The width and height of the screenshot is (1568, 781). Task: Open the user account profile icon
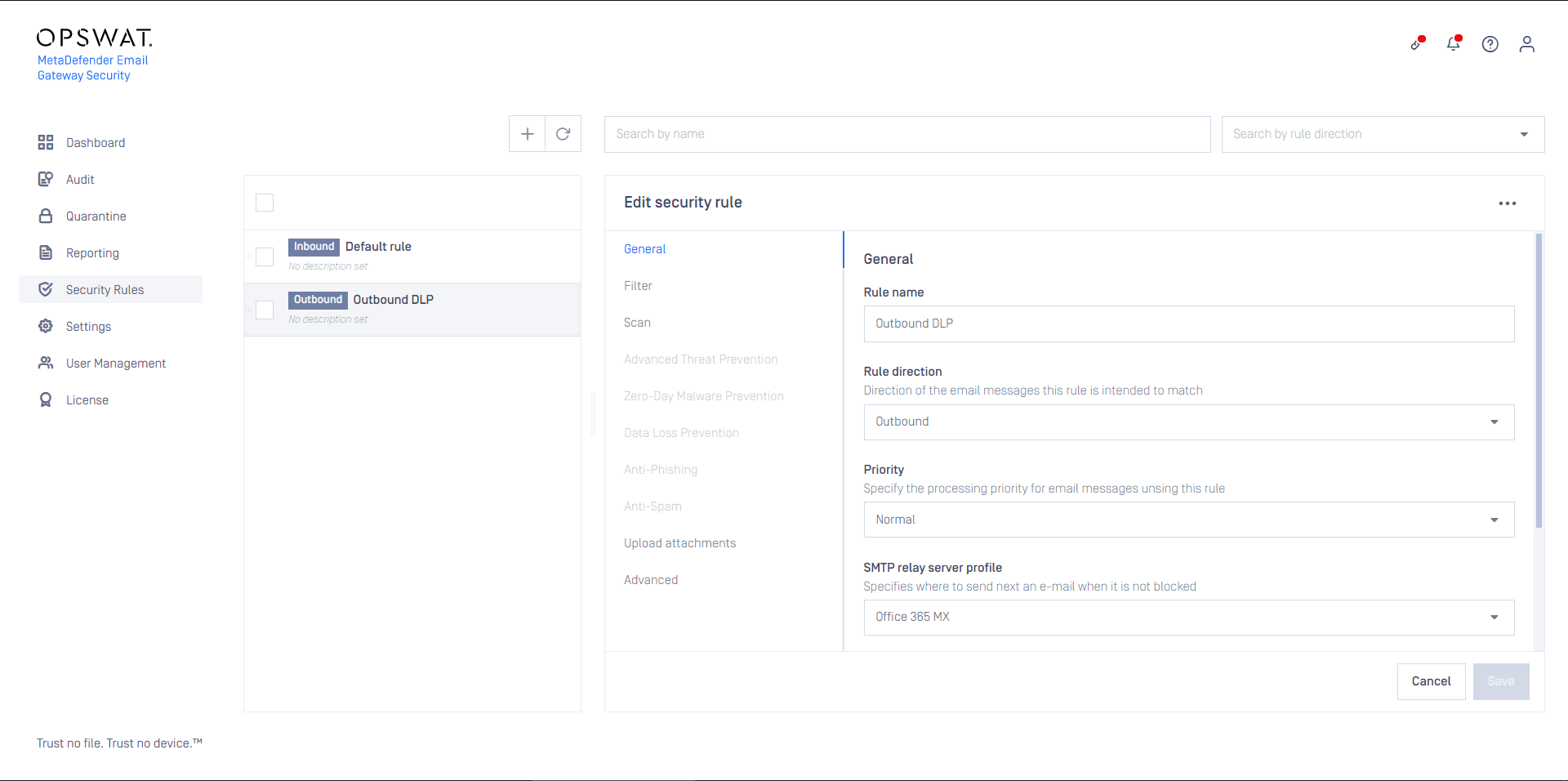click(x=1526, y=44)
